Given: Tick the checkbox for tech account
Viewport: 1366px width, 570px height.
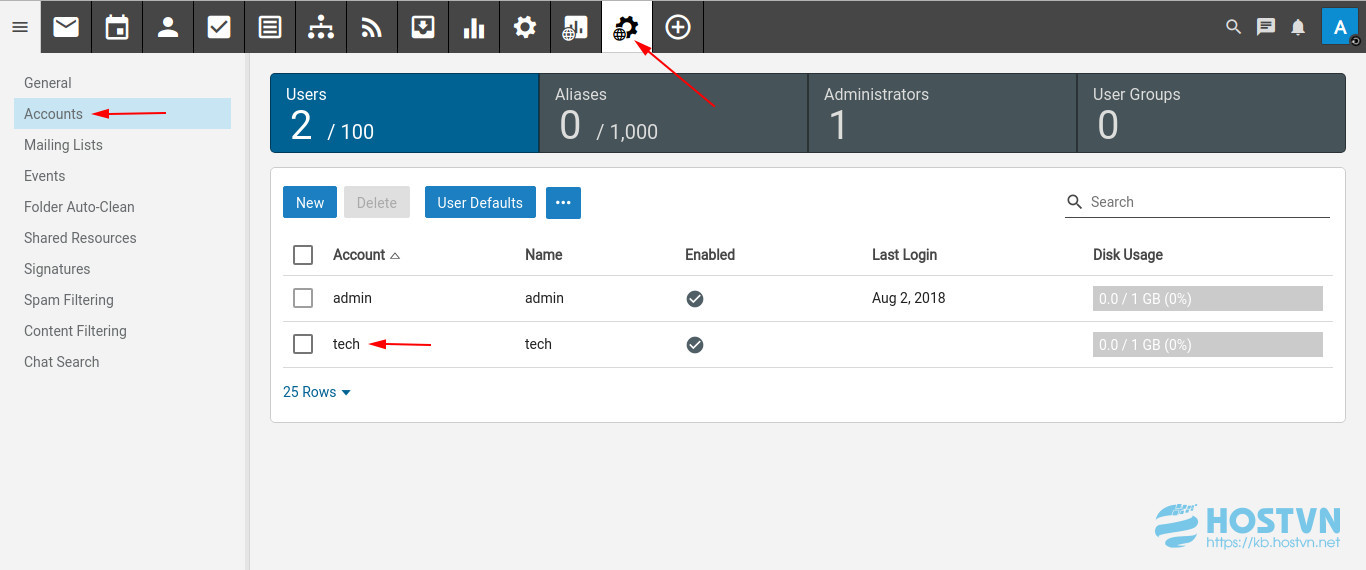Looking at the screenshot, I should tap(303, 344).
